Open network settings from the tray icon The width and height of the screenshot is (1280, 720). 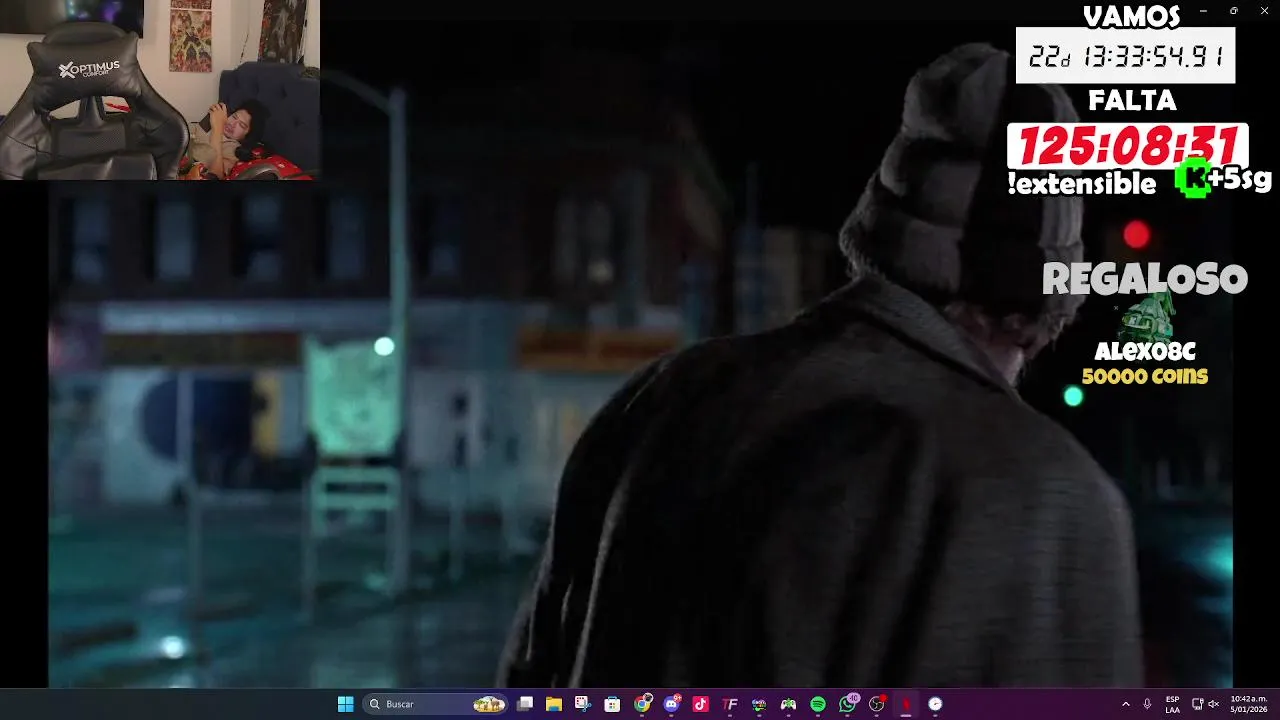coord(1197,704)
